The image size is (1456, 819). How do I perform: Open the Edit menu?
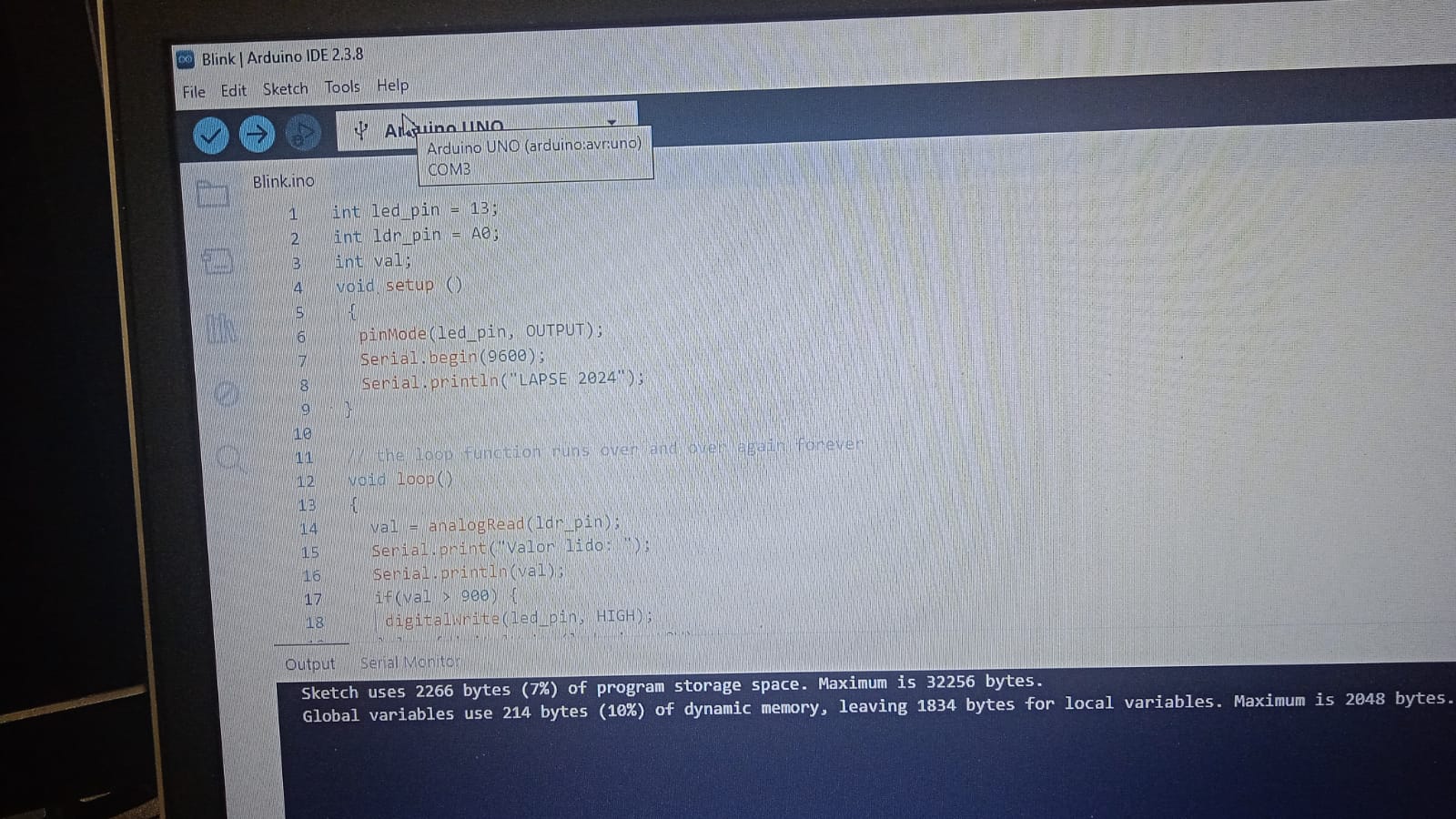pyautogui.click(x=233, y=91)
